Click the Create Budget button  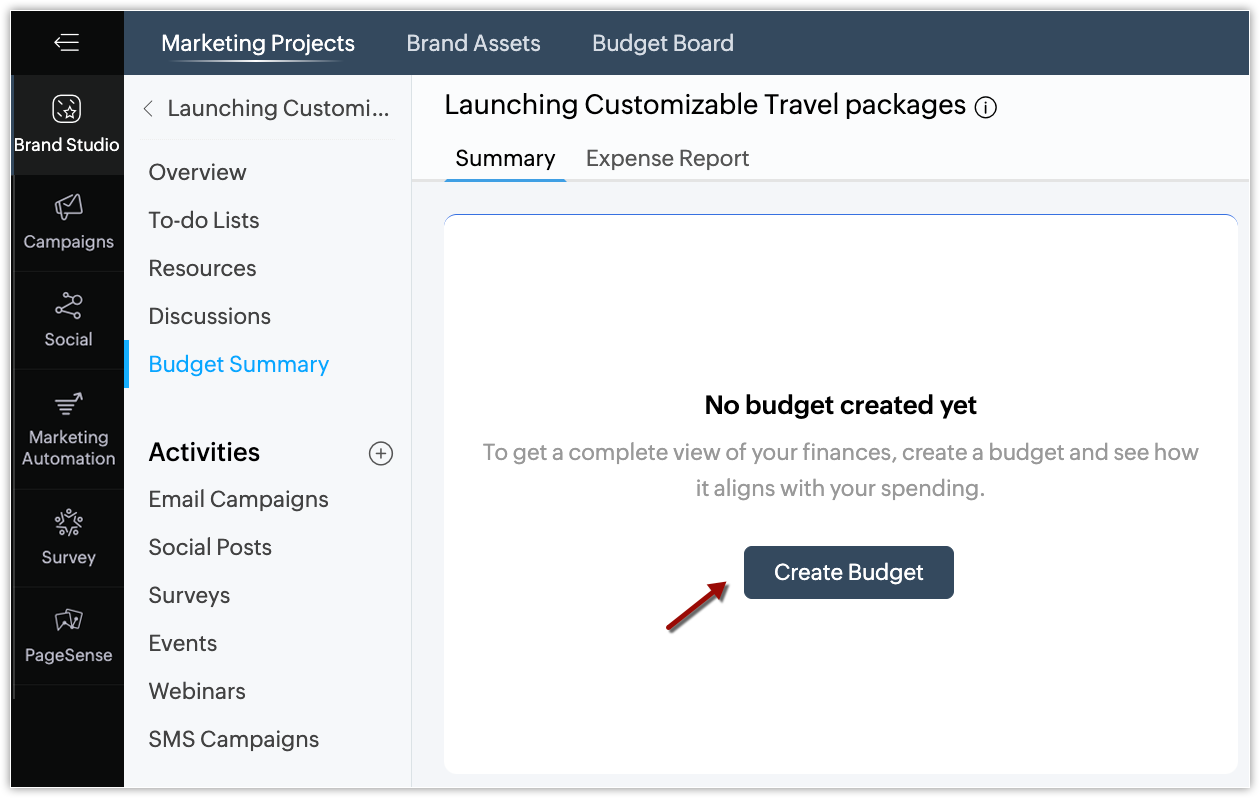coord(848,572)
